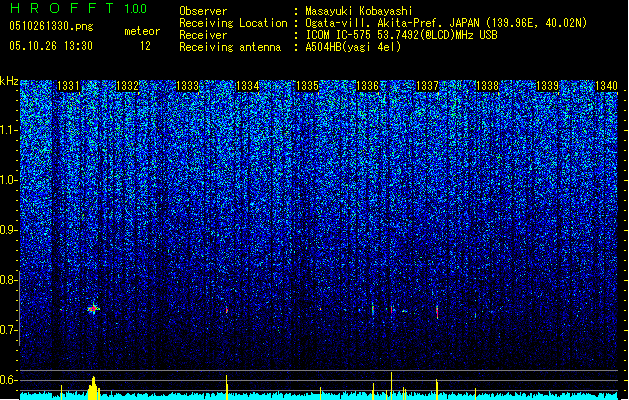Click the Receiver label
The height and width of the screenshot is (400, 629).
click(203, 35)
